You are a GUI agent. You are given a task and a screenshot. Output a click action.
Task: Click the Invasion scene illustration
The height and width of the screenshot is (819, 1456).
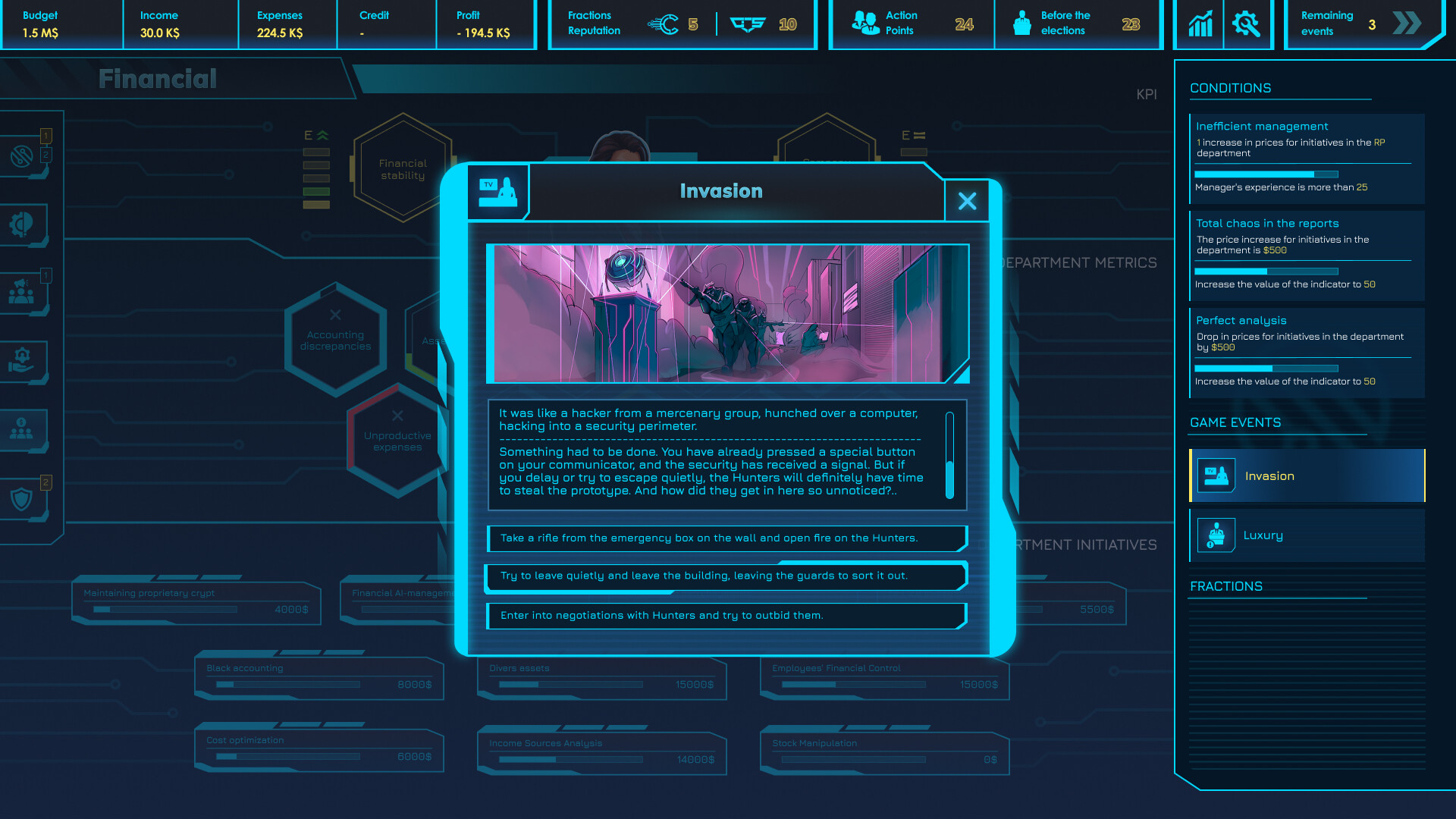(726, 313)
